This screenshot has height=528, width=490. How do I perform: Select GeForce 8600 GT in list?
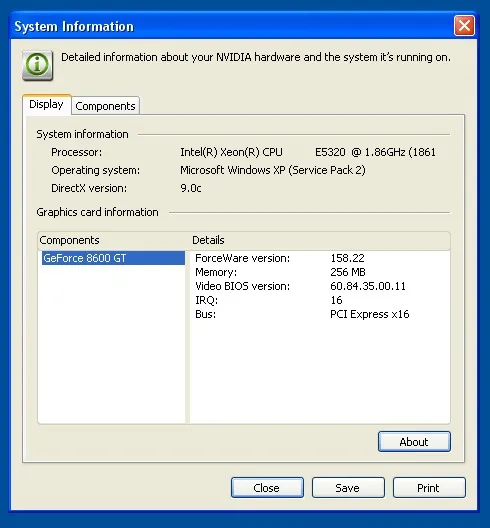113,258
